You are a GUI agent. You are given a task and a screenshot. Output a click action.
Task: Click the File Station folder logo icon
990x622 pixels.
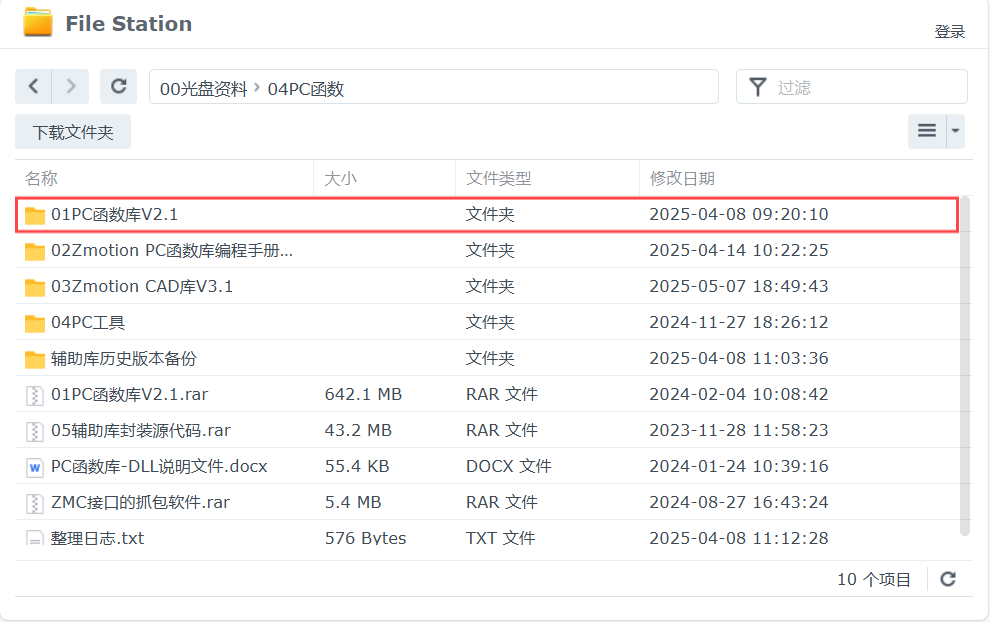pyautogui.click(x=38, y=22)
